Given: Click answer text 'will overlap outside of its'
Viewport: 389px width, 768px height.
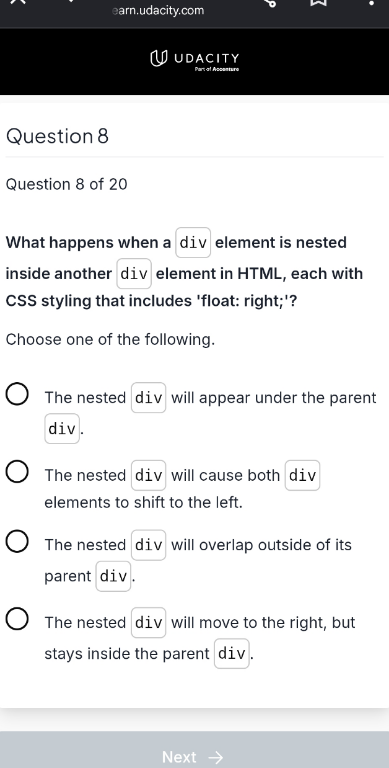Looking at the screenshot, I should [261, 545].
